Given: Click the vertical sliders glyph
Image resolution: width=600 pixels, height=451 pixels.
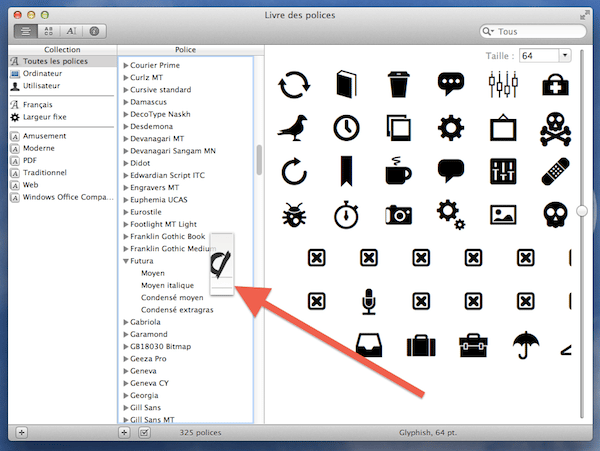Looking at the screenshot, I should coord(503,84).
